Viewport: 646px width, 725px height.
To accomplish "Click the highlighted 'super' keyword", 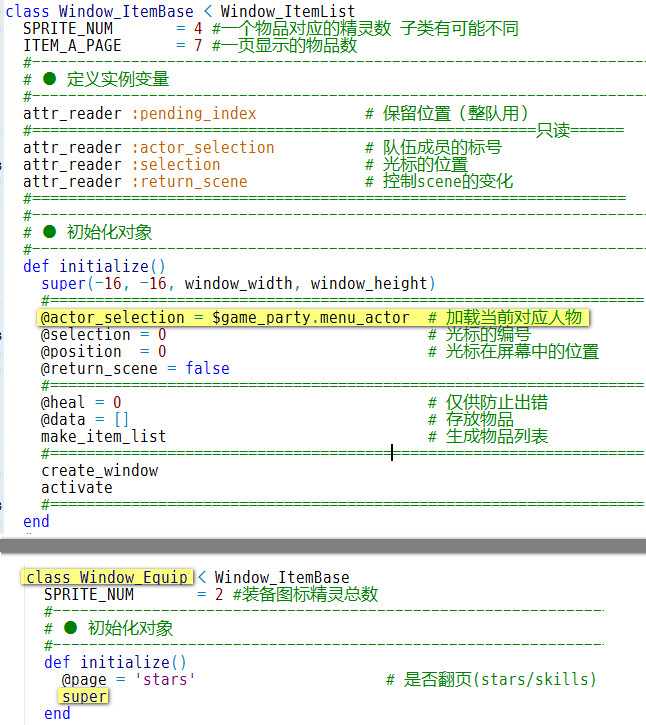I will 84,696.
